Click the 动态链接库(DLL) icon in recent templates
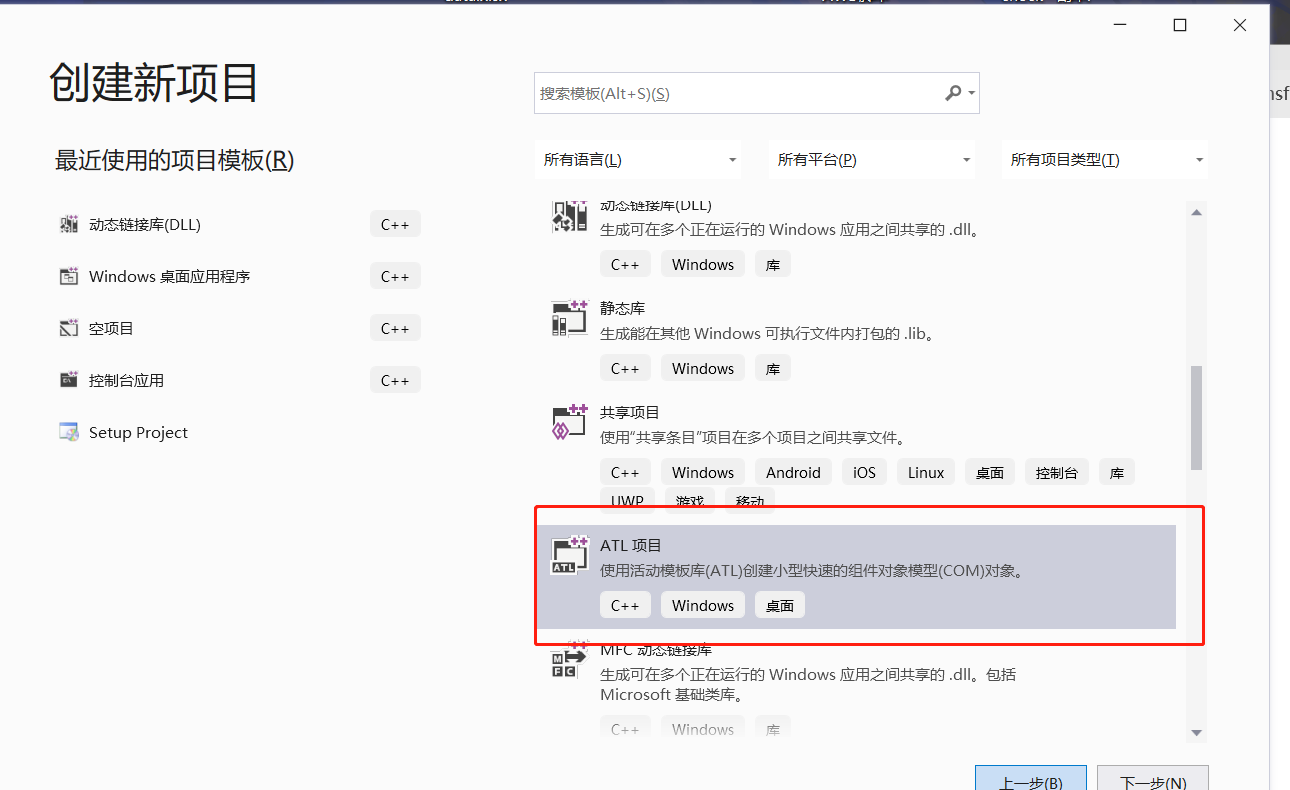This screenshot has height=790, width=1290. coord(69,225)
